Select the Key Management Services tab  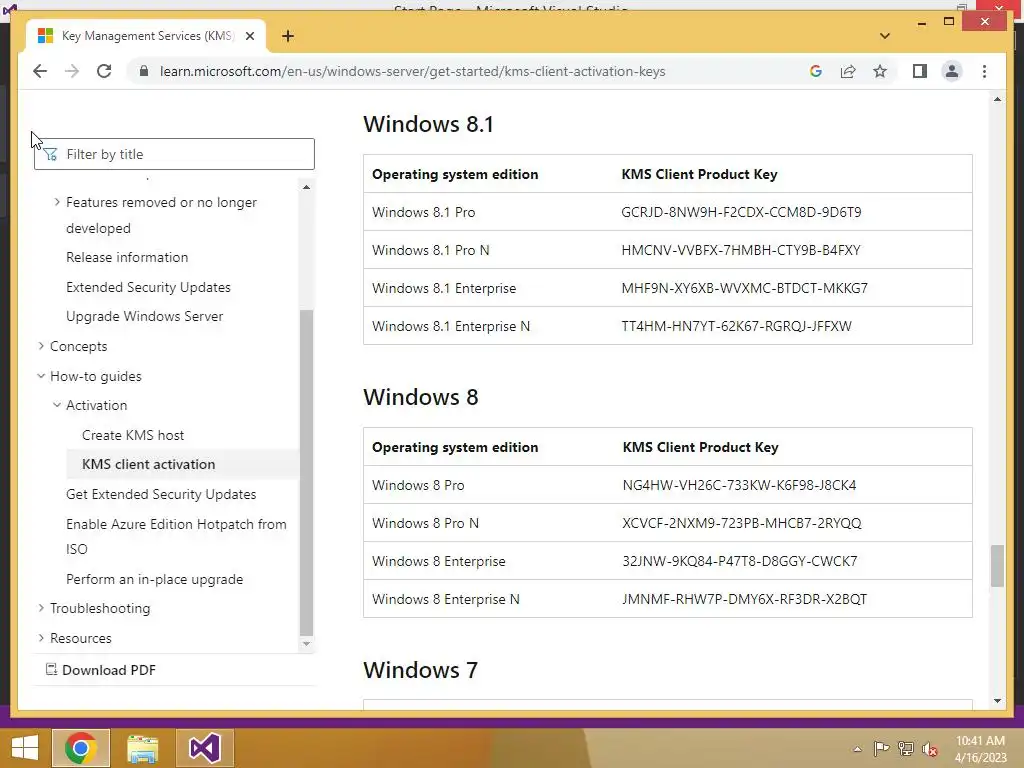click(146, 36)
